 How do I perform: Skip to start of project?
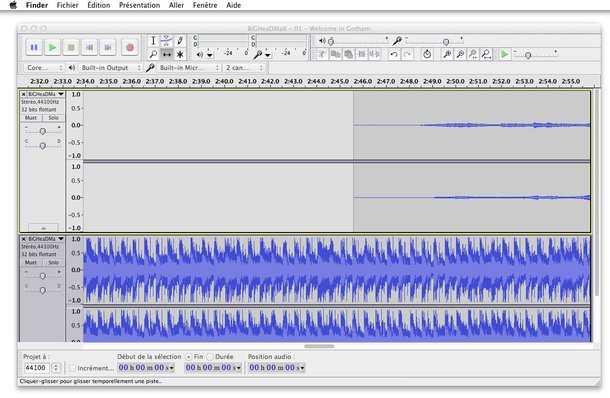coord(89,47)
